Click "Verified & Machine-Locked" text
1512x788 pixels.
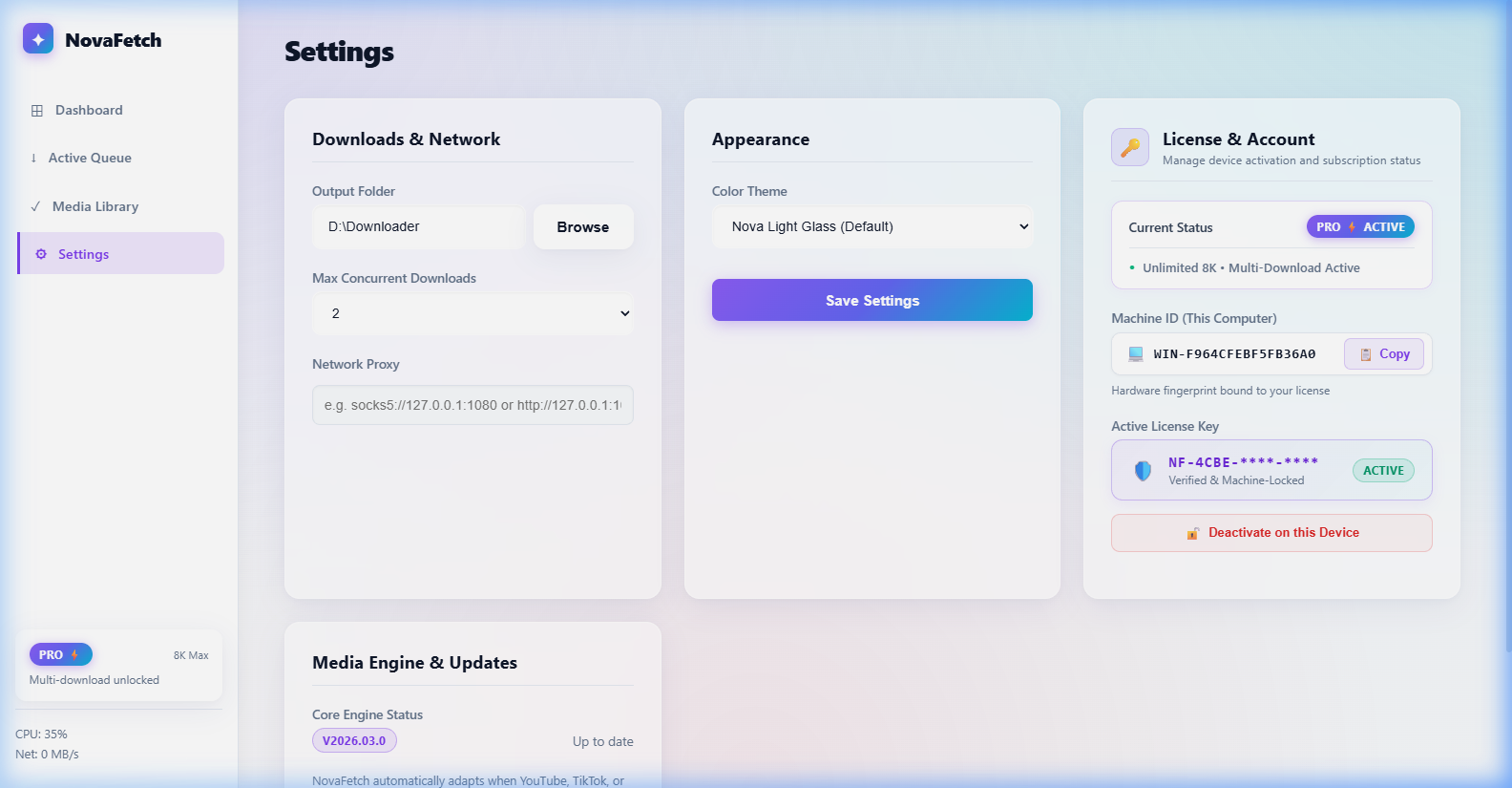coord(1236,480)
